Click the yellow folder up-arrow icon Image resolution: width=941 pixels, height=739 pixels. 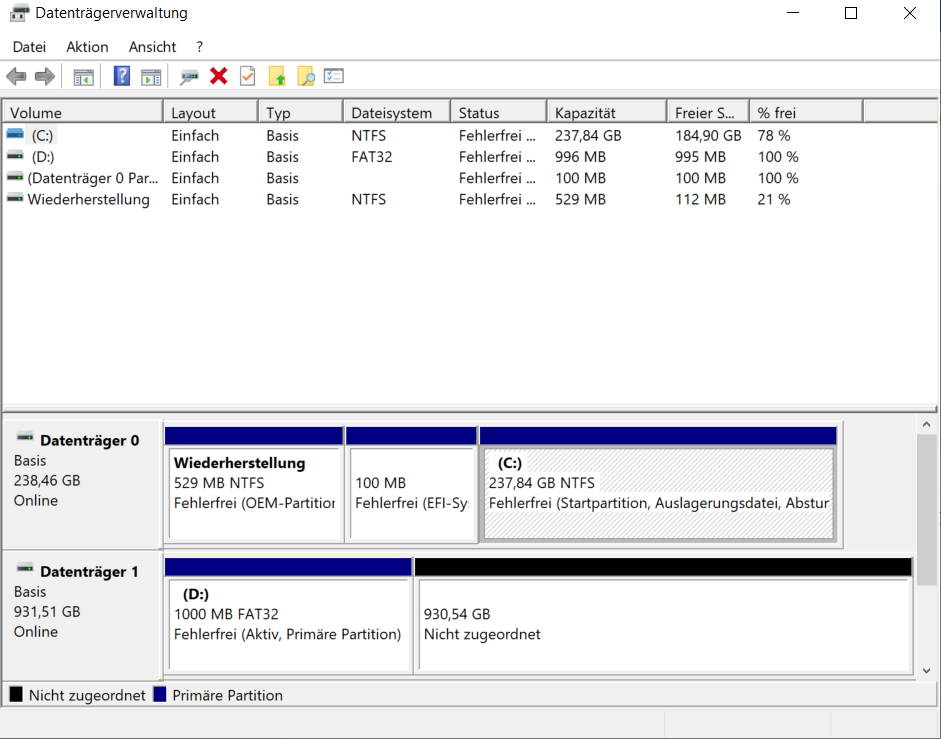(x=277, y=76)
